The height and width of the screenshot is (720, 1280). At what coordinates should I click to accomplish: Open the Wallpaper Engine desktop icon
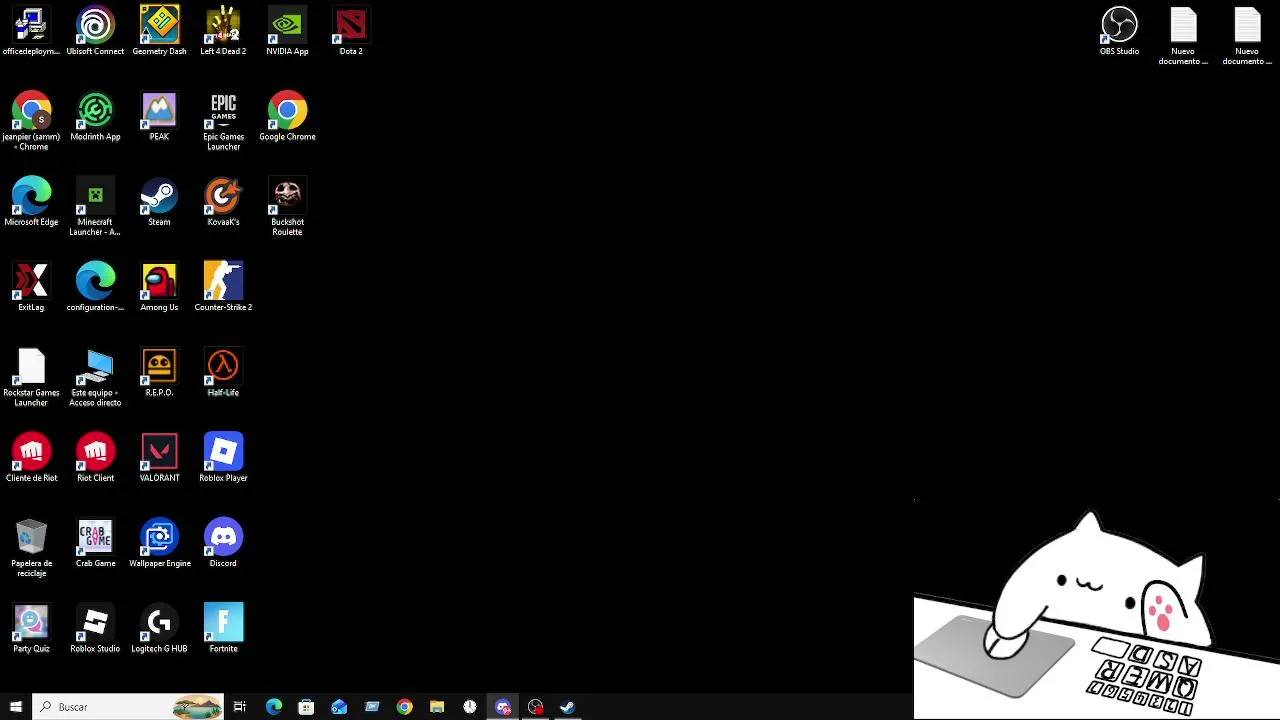pos(159,543)
